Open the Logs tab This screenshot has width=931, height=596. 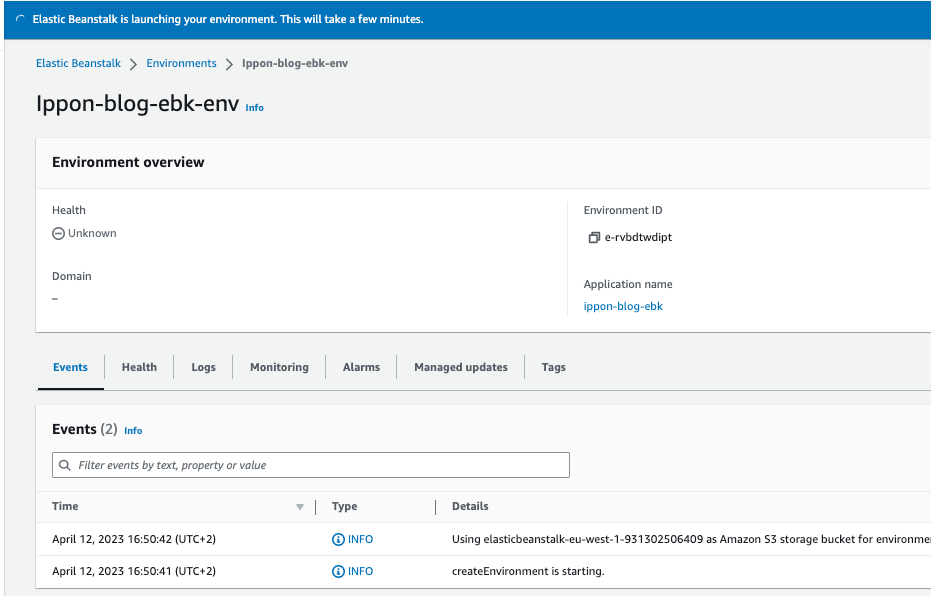click(203, 367)
